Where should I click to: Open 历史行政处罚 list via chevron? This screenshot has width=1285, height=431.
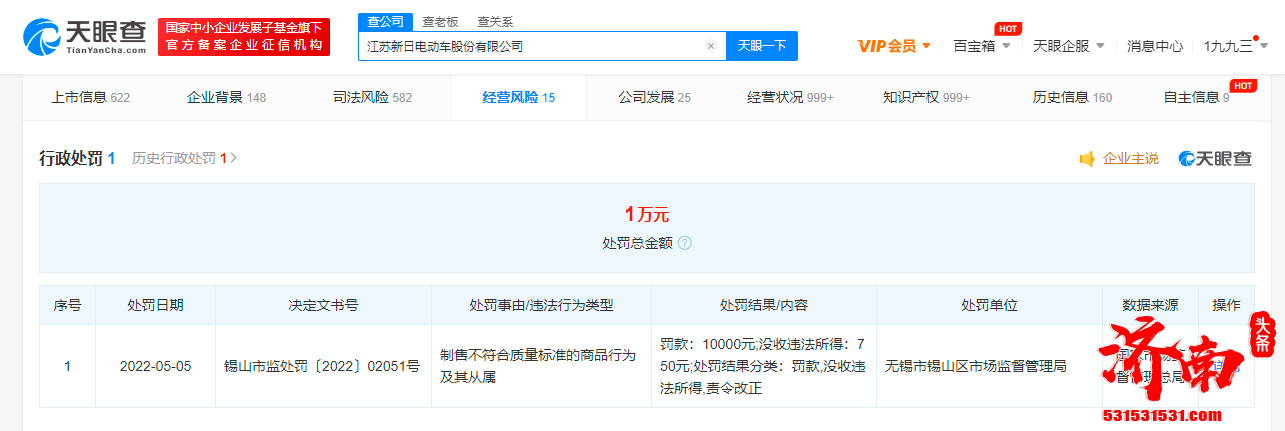pyautogui.click(x=234, y=158)
